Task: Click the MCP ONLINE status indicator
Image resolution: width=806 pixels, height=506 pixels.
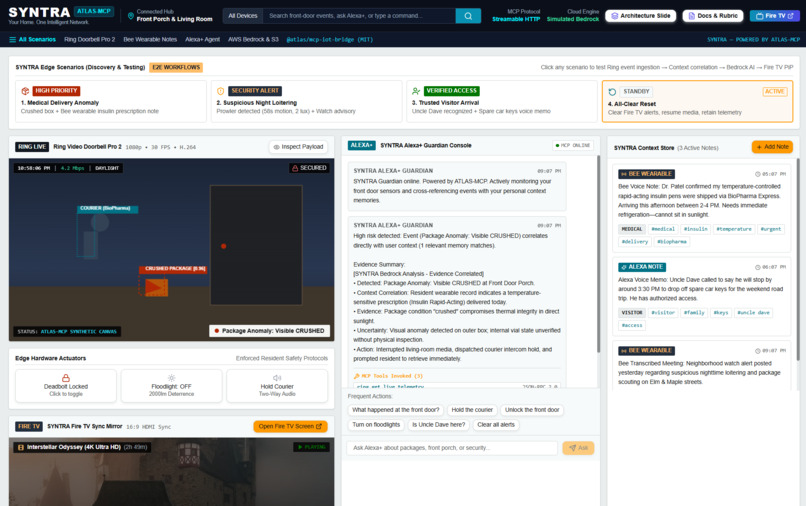Action: [x=573, y=146]
